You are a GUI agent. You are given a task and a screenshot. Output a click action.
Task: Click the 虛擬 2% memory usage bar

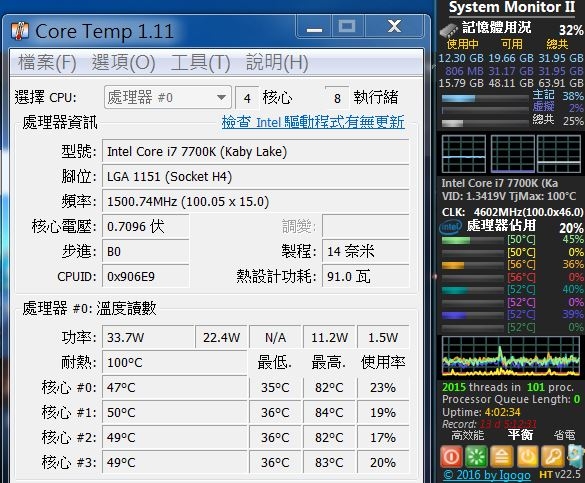(485, 110)
